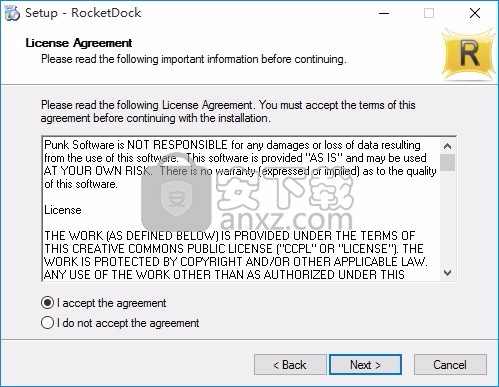
Task: Go back with the < Back button
Action: (x=290, y=365)
